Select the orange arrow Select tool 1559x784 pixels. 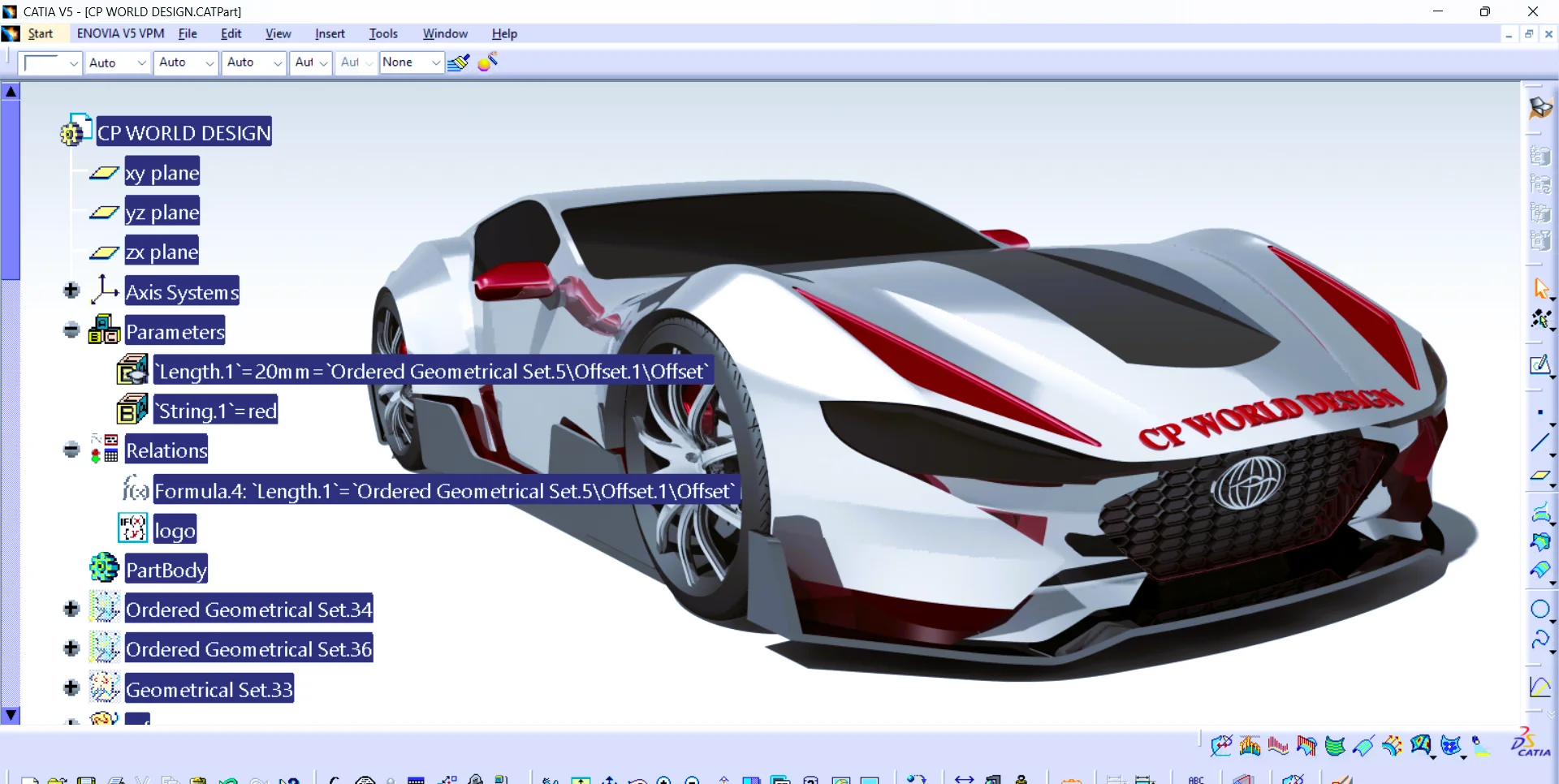(1540, 288)
